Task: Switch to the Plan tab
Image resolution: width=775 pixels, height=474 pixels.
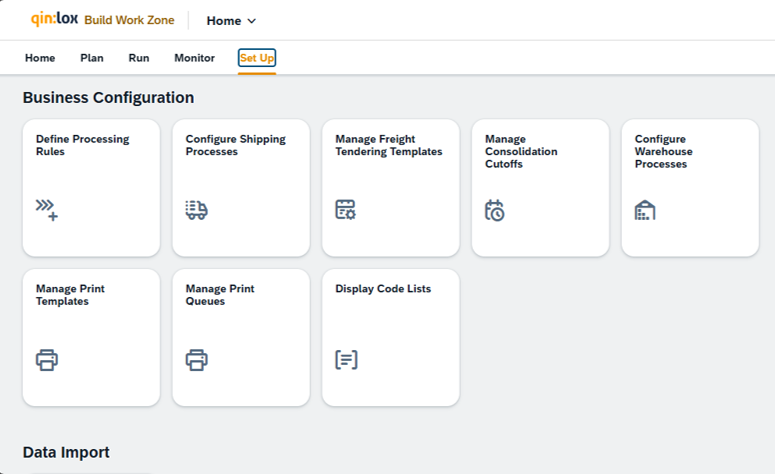Action: [92, 58]
